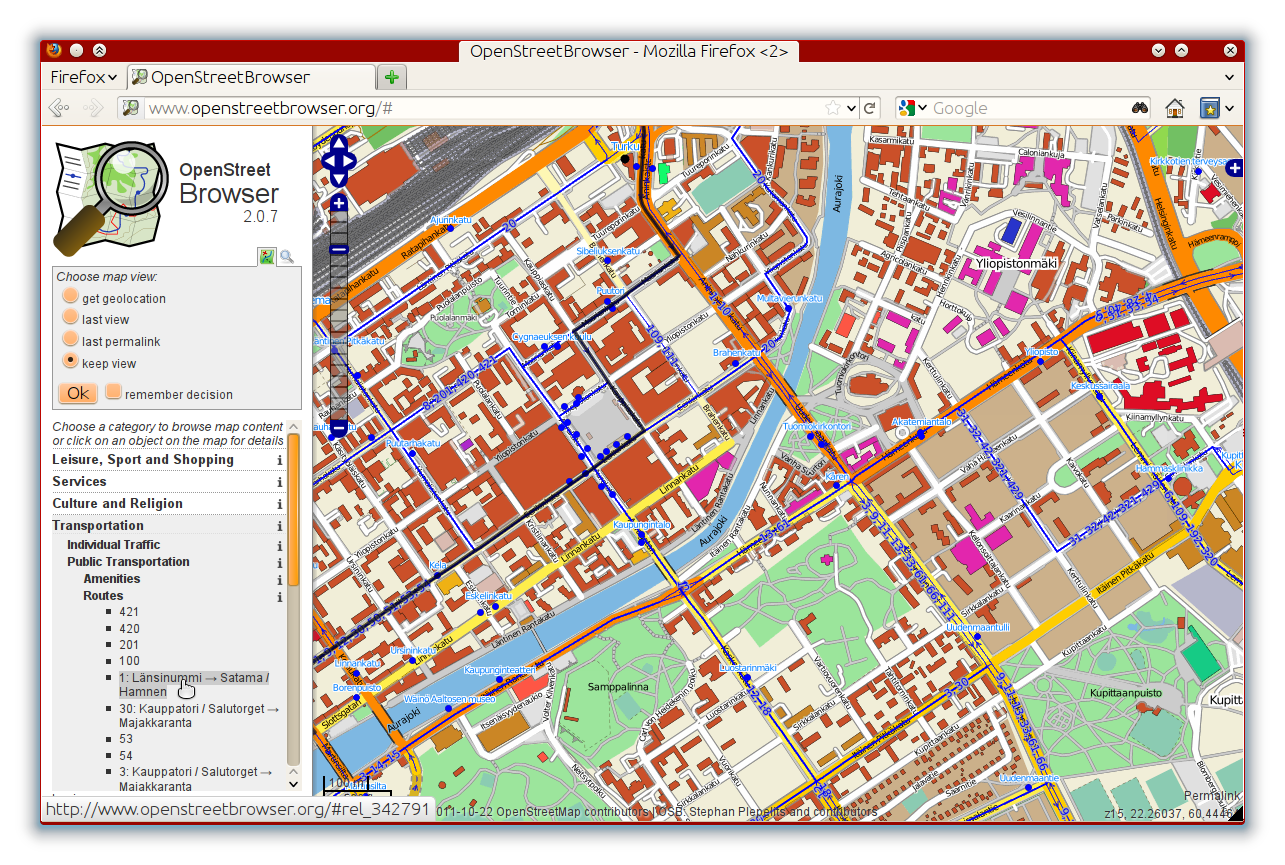The height and width of the screenshot is (865, 1285).
Task: Expand the Leisure, Sport and Shopping category
Action: pyautogui.click(x=143, y=460)
